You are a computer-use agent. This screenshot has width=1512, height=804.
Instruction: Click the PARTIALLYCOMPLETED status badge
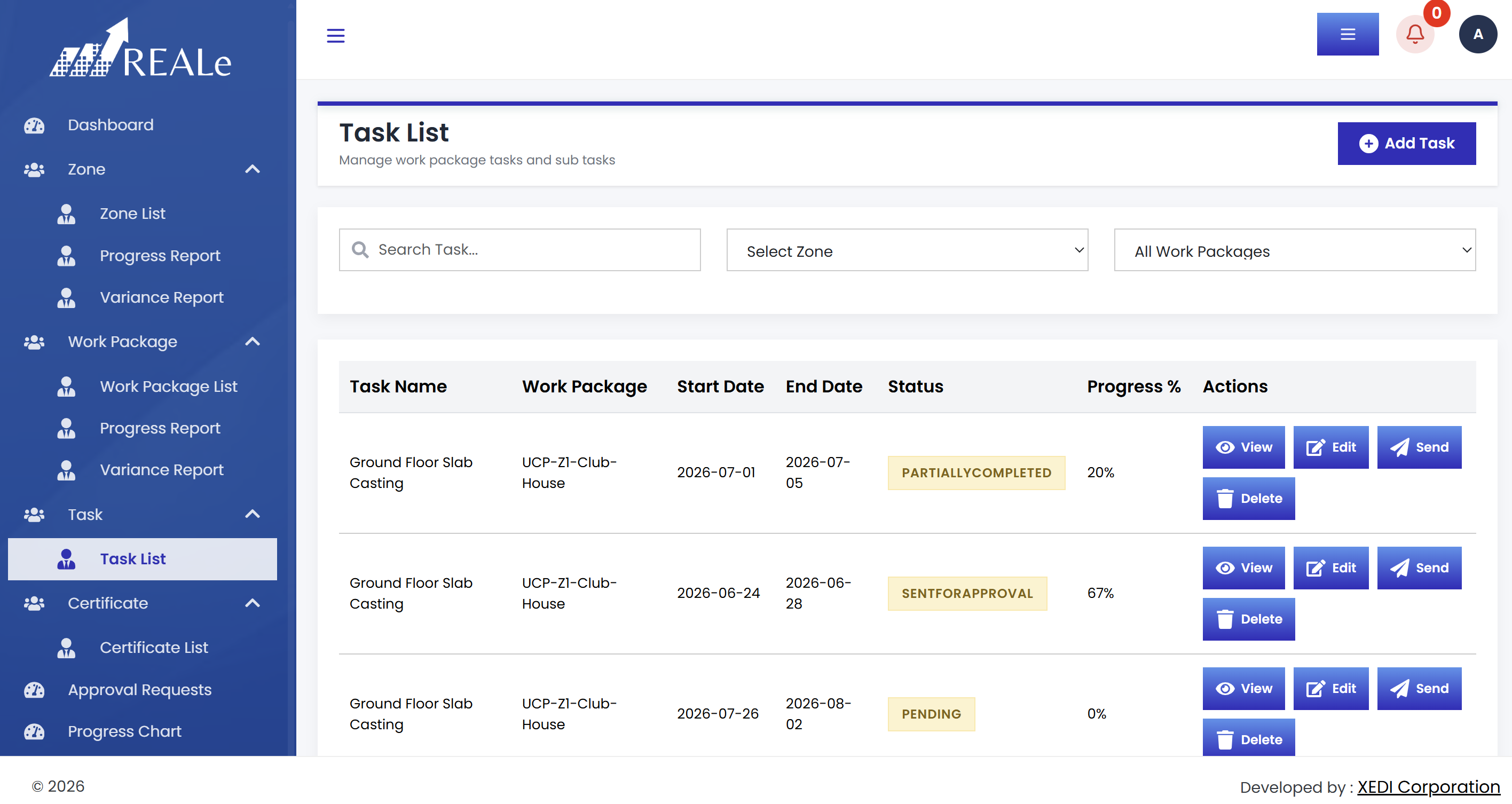976,473
